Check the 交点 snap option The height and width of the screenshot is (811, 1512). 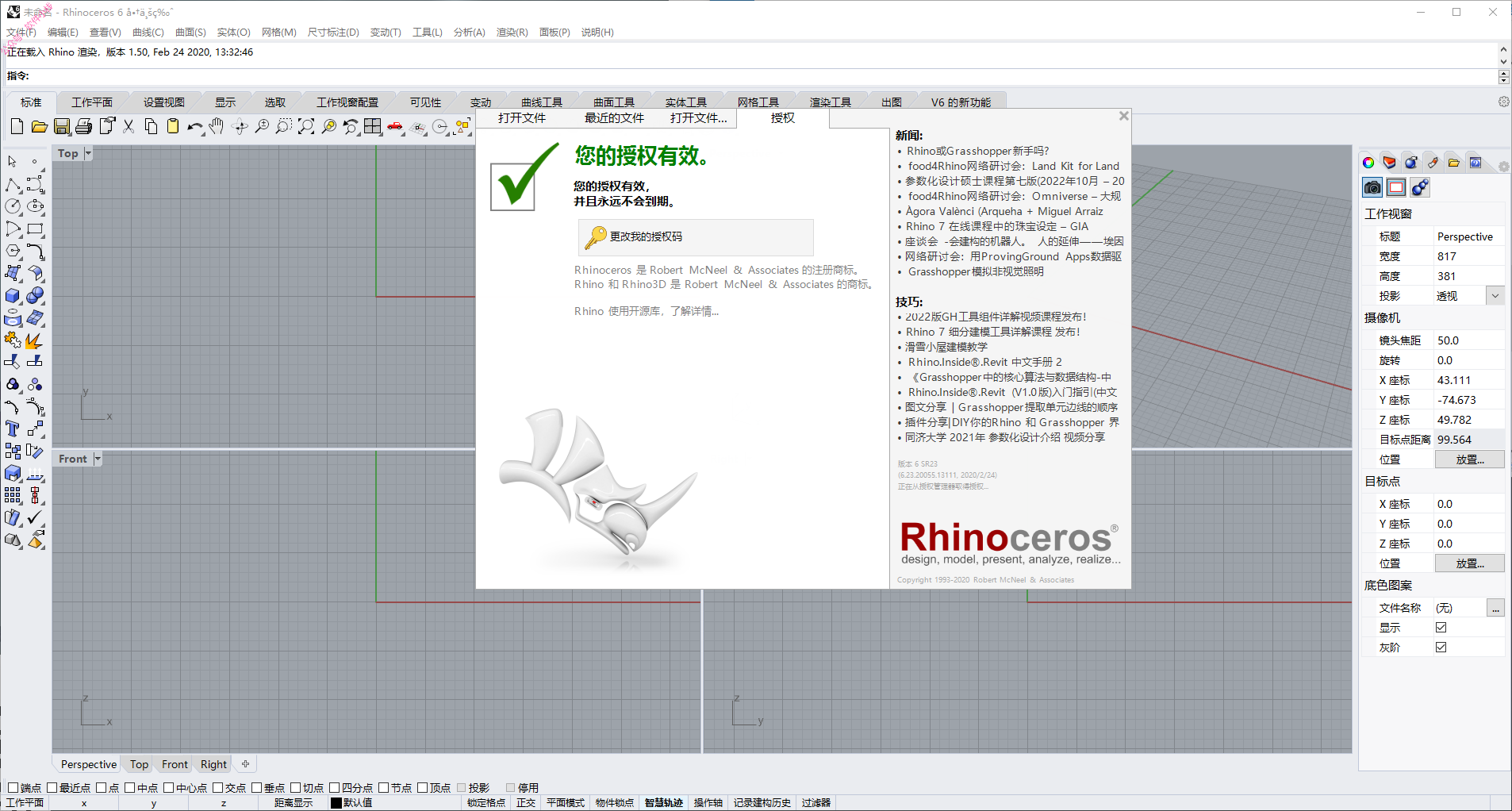coord(218,788)
